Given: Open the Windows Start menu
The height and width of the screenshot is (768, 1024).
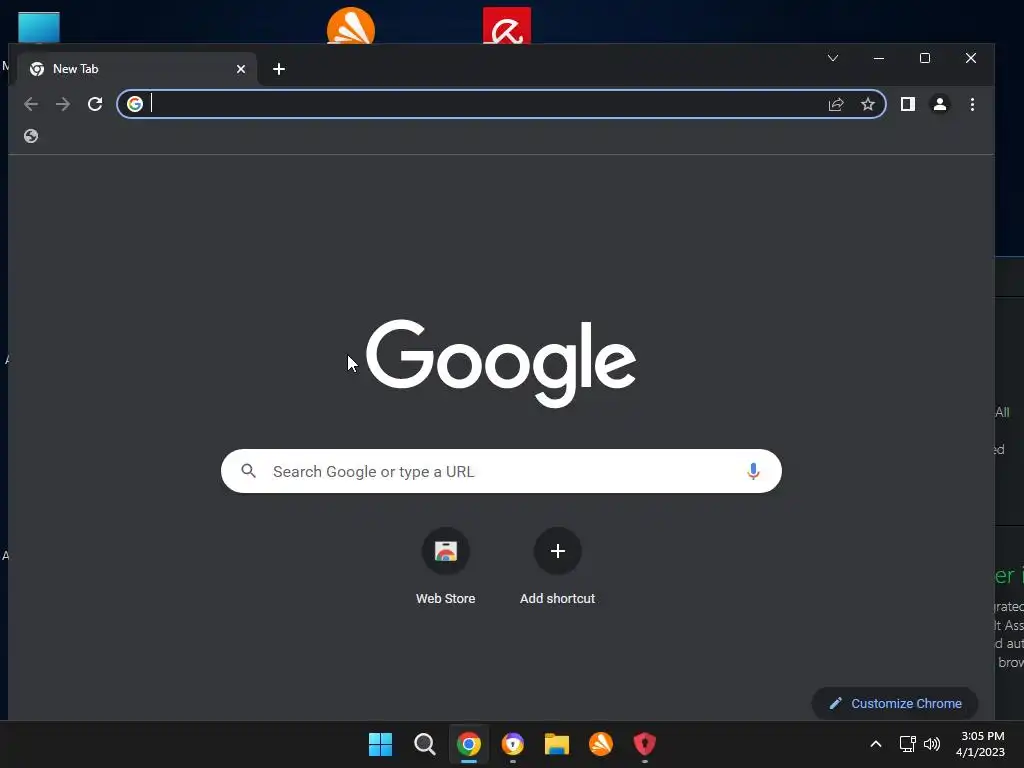Looking at the screenshot, I should 380,744.
